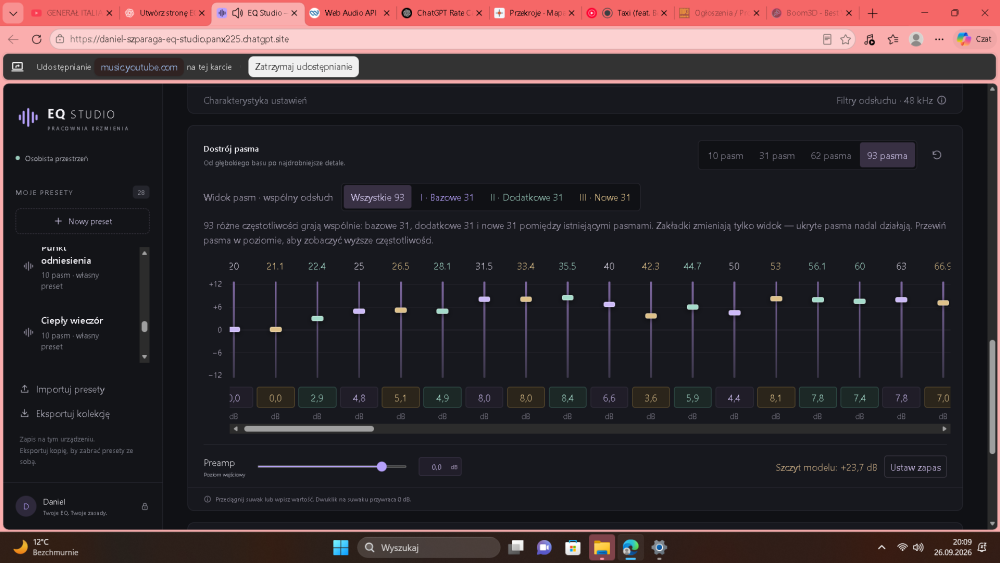Switch to I · Bazowe 31 tab

click(446, 198)
